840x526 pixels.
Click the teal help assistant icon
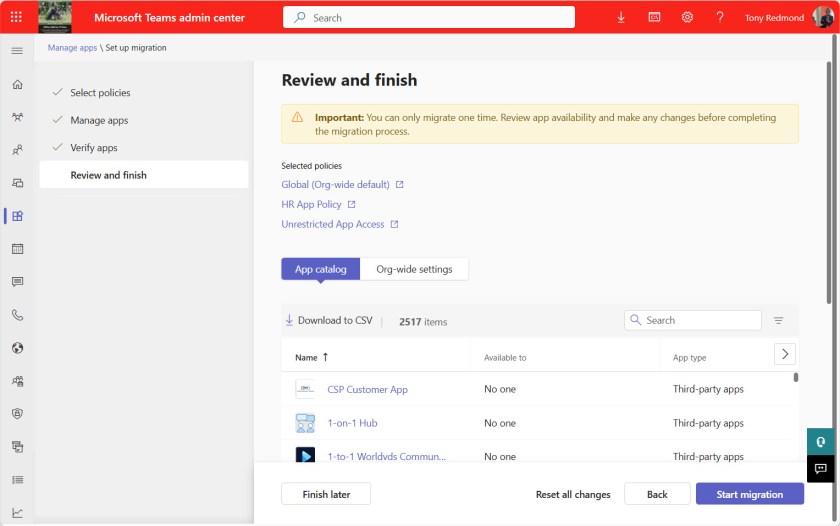point(820,442)
